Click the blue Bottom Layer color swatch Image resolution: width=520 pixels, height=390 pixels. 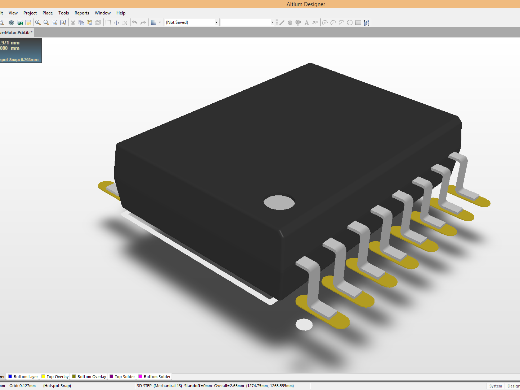[x=10, y=376]
